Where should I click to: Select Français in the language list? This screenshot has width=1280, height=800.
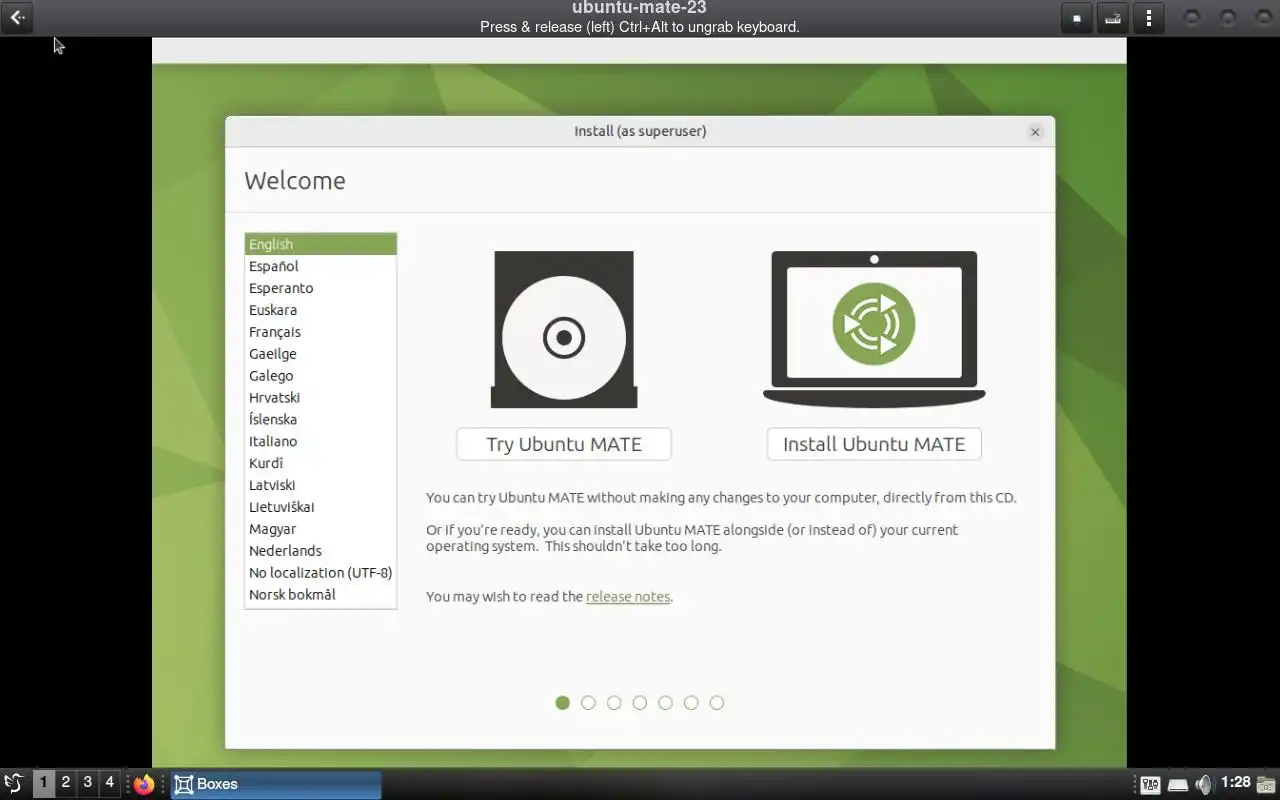tap(321, 332)
